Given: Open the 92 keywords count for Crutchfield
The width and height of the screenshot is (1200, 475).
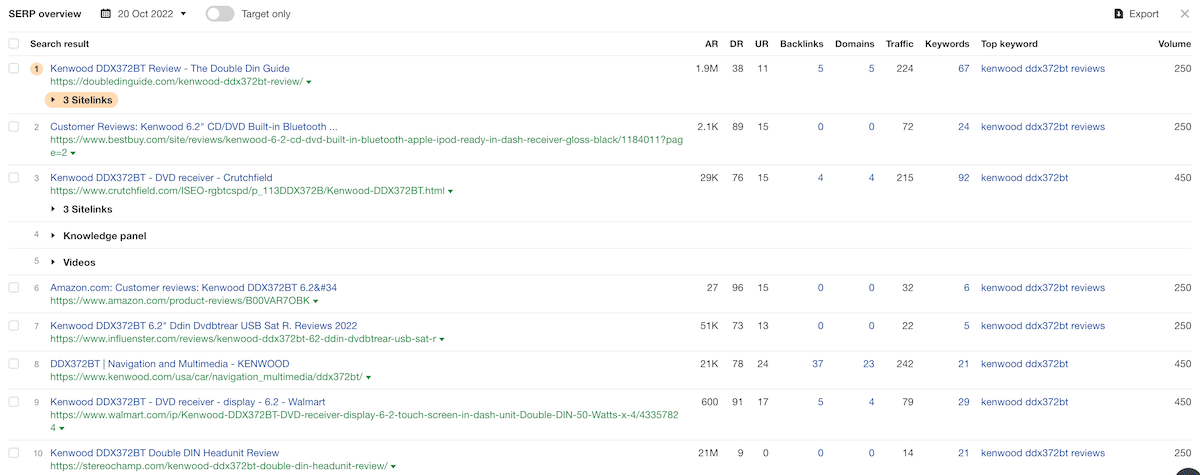Looking at the screenshot, I should click(963, 178).
